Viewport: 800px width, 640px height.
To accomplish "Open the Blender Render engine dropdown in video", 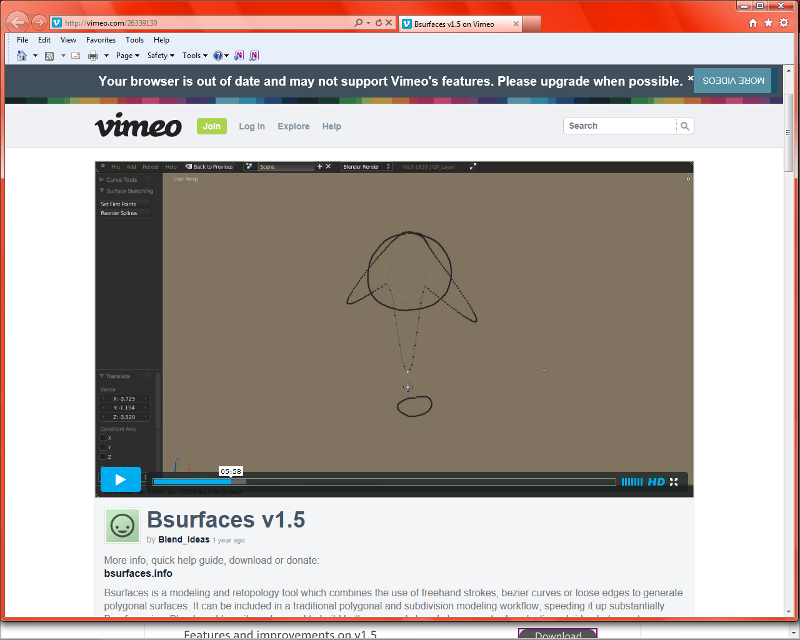I will (x=366, y=167).
